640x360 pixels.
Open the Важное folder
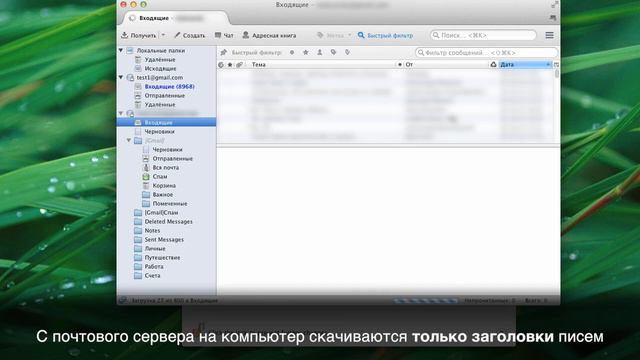coord(162,194)
